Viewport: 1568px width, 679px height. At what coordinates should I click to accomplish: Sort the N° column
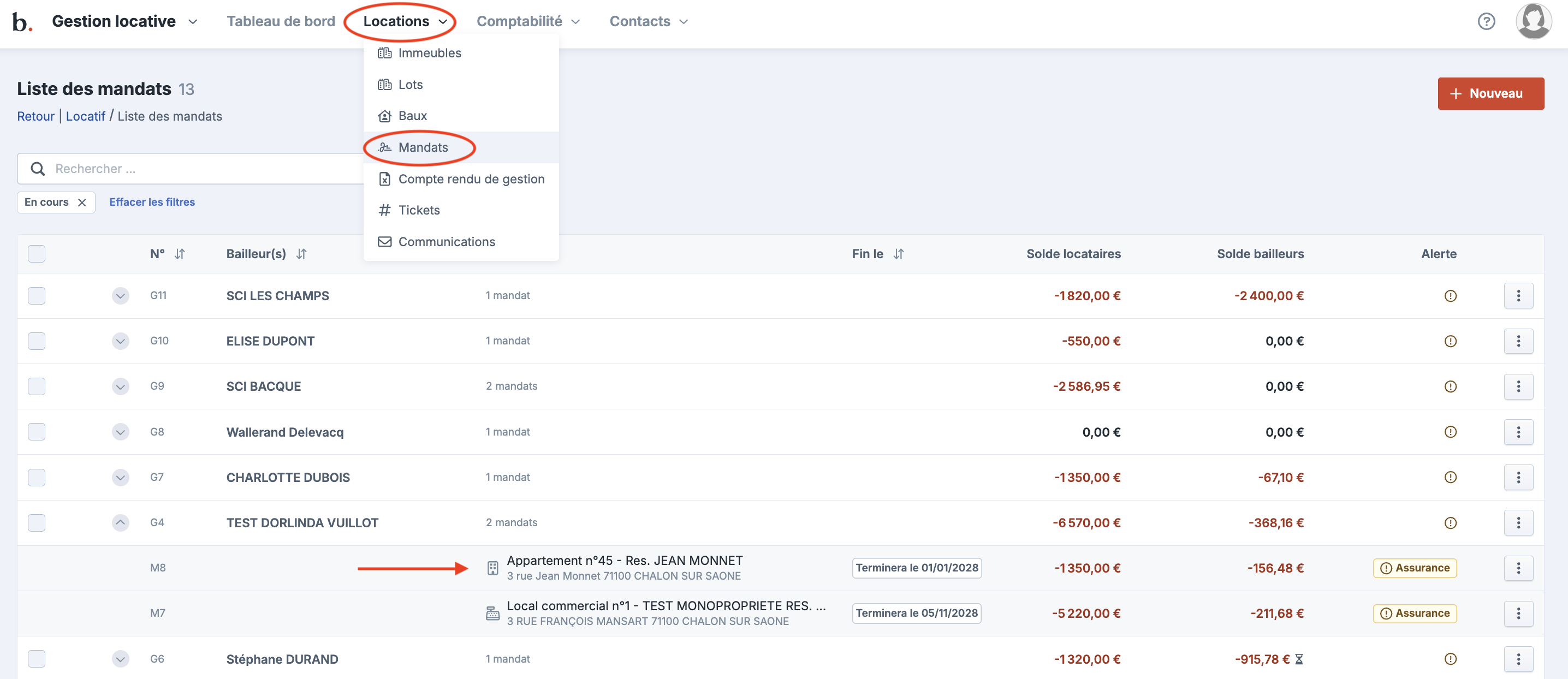coord(179,254)
